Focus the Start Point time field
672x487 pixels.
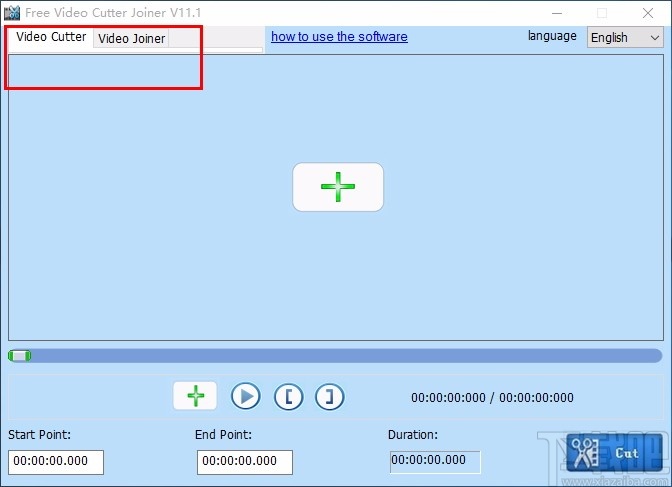coord(56,462)
